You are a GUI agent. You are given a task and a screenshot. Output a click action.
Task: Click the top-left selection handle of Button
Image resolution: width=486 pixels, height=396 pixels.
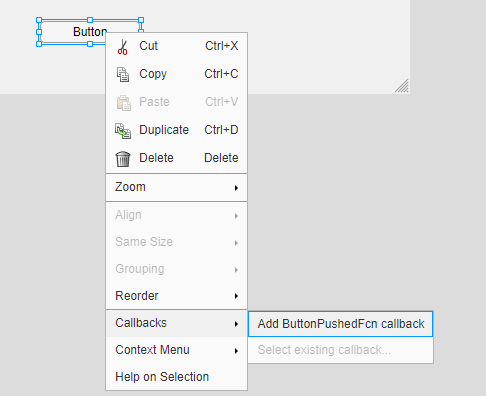(x=39, y=20)
